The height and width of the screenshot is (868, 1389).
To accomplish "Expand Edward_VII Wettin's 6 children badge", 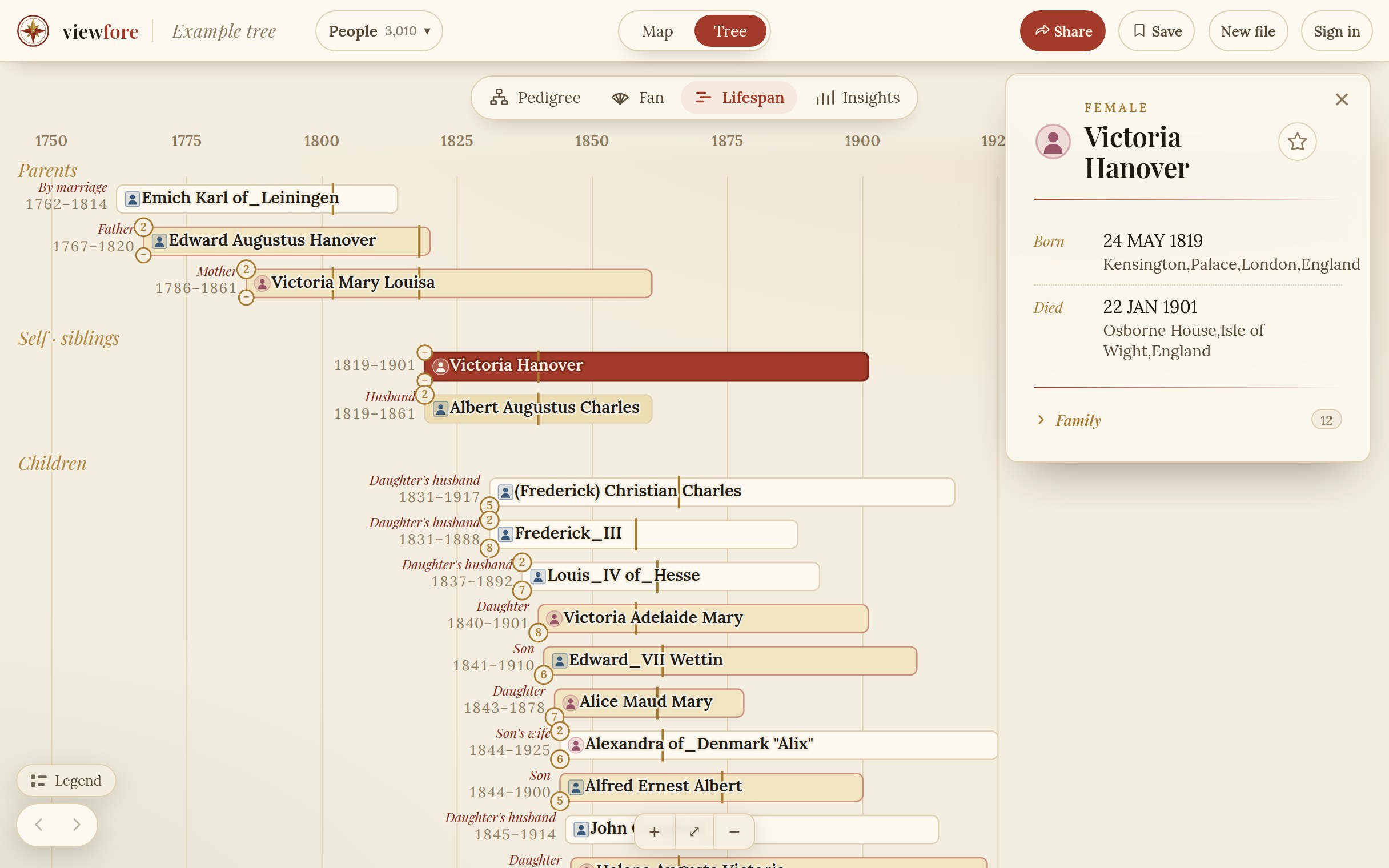I will pyautogui.click(x=544, y=674).
